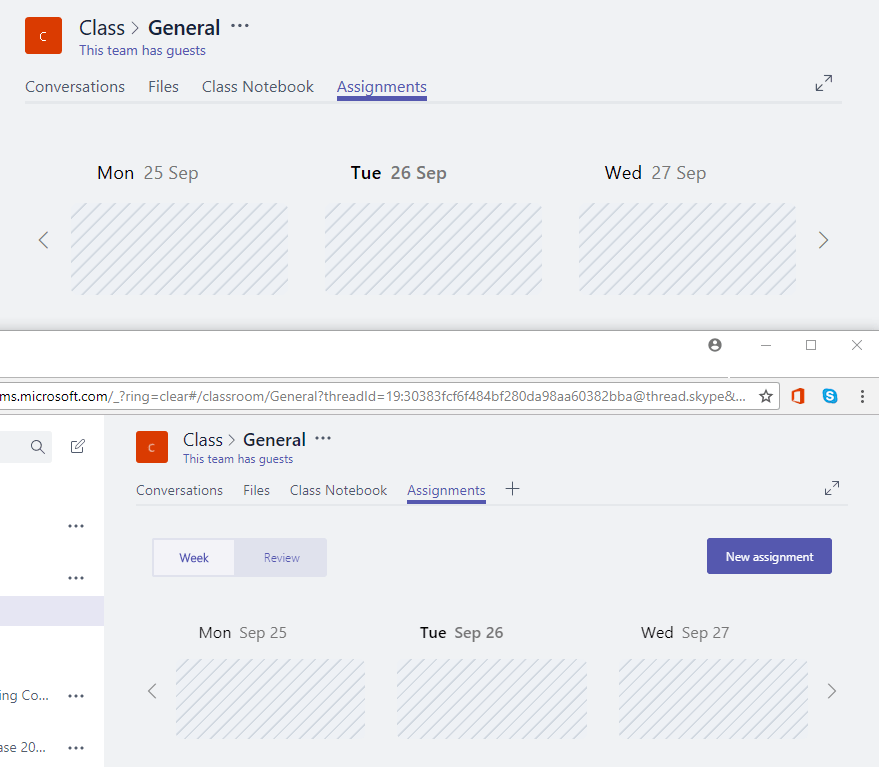The height and width of the screenshot is (767, 879).
Task: Open ellipsis menu beside General in browser view
Action: click(323, 438)
